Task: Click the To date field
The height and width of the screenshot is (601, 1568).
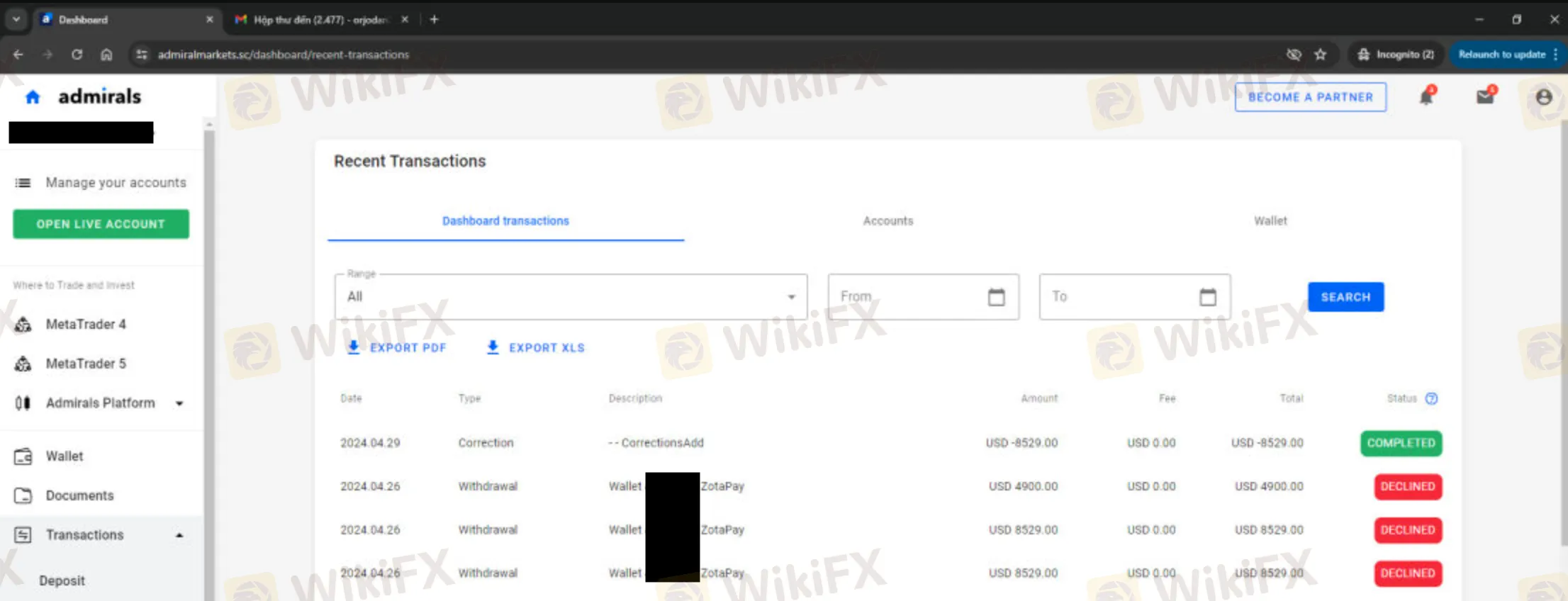Action: coord(1135,297)
